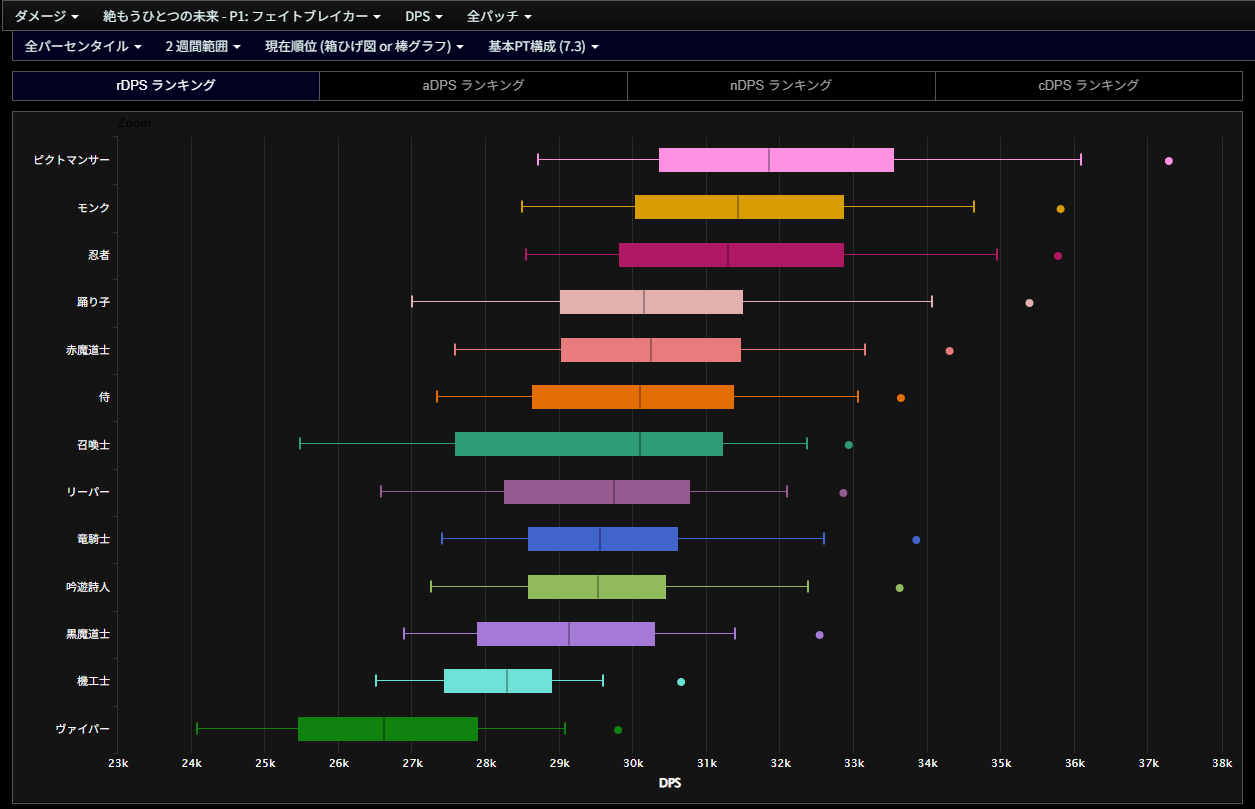The image size is (1255, 809).
Task: Expand the 絶もうひとつの未来 encounter dropdown
Action: [241, 16]
